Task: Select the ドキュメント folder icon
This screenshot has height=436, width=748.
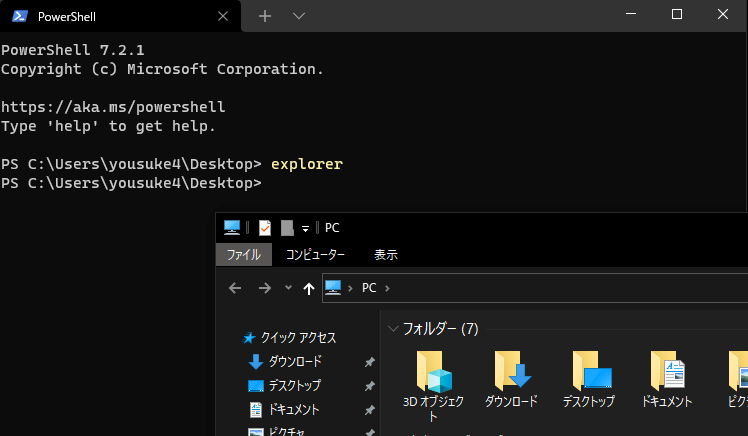Action: (668, 370)
